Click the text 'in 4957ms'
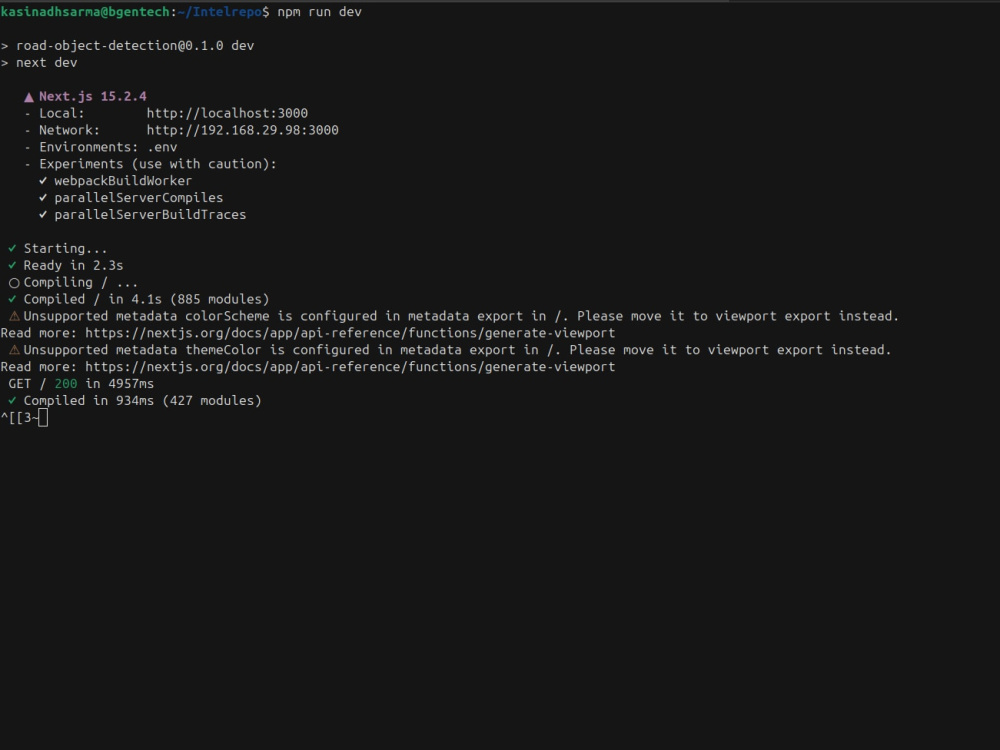This screenshot has width=1000, height=750. (x=120, y=384)
